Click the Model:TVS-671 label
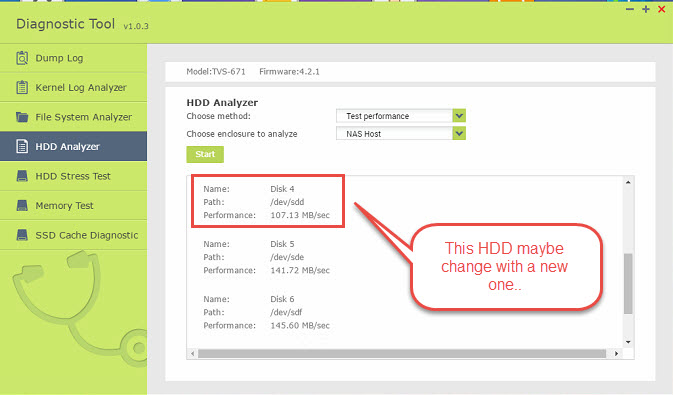The width and height of the screenshot is (673, 395). point(216,72)
